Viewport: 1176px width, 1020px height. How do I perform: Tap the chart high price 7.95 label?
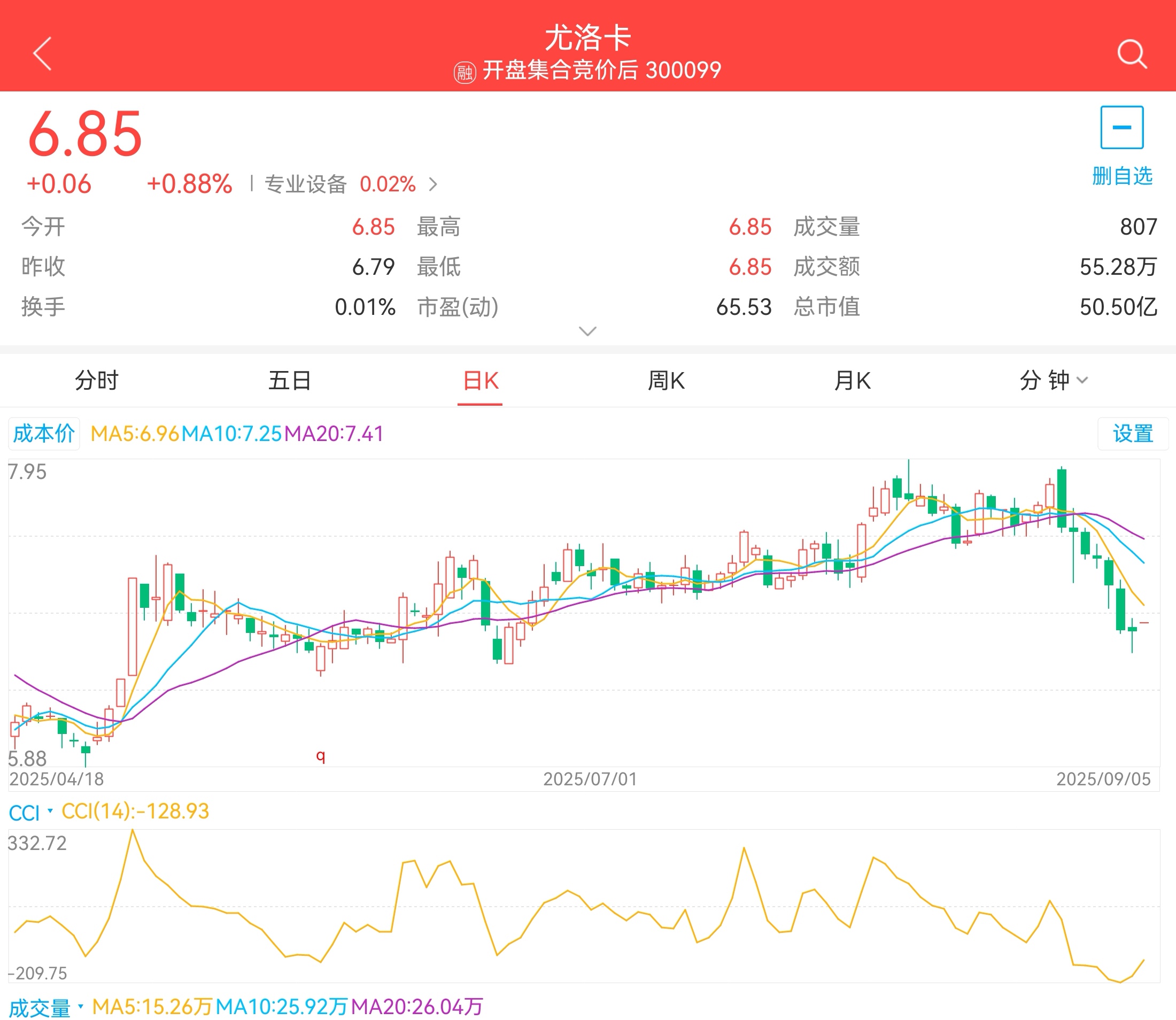[x=27, y=472]
